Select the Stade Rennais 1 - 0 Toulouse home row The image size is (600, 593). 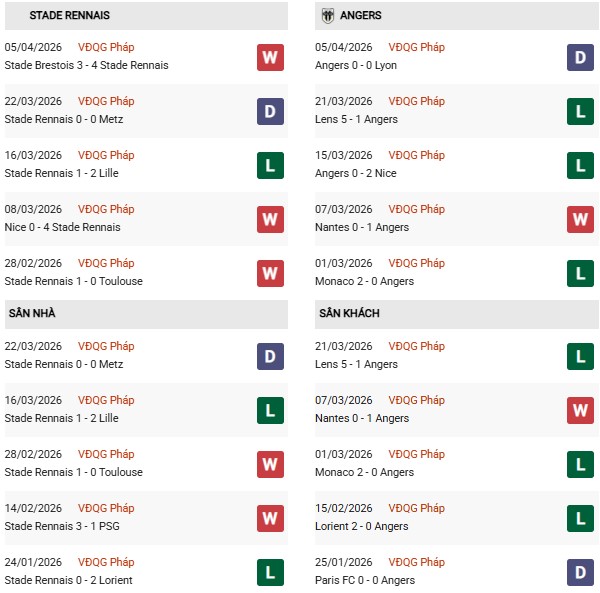pyautogui.click(x=74, y=472)
